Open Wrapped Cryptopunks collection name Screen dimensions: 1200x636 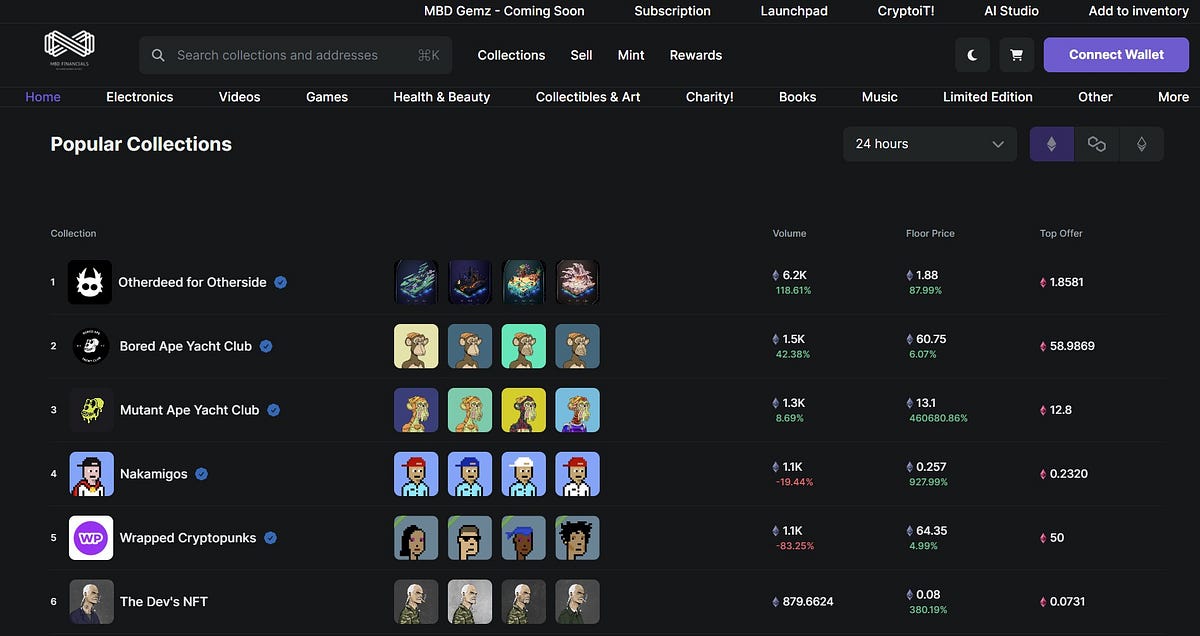(x=188, y=538)
